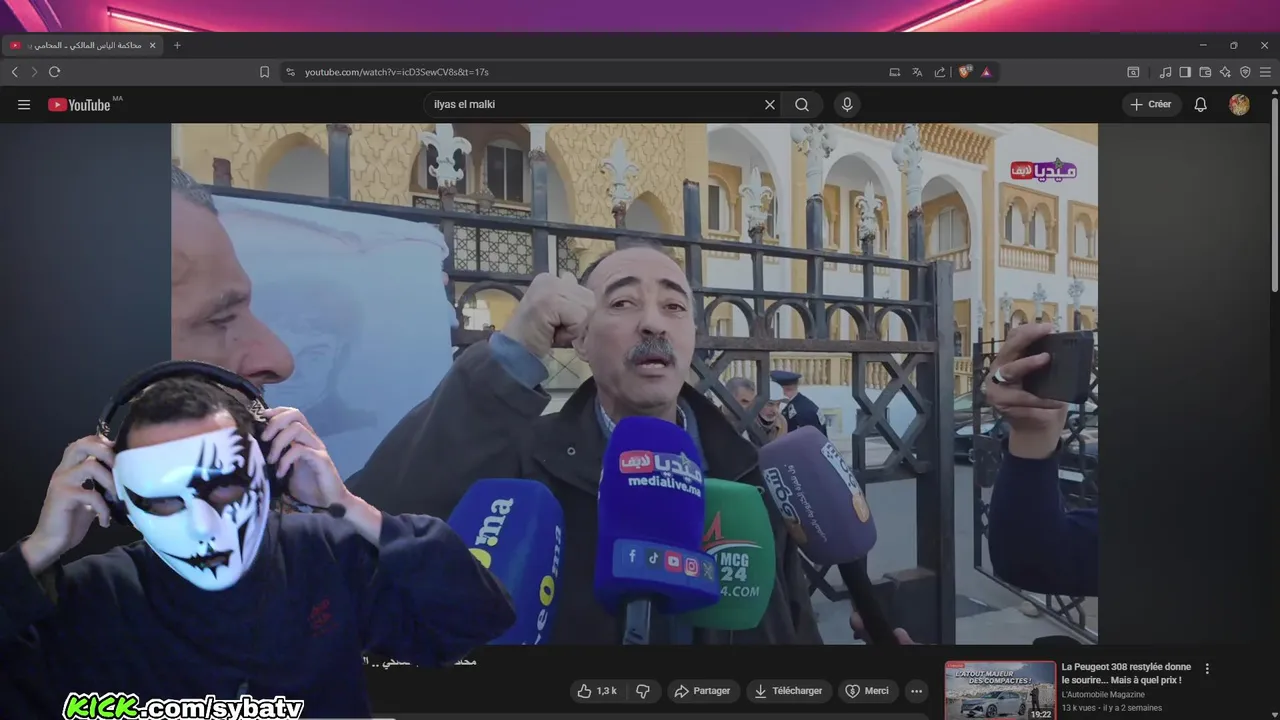This screenshot has height=720, width=1280.
Task: Open options menu for Peugeot 308 video
Action: click(x=1207, y=668)
